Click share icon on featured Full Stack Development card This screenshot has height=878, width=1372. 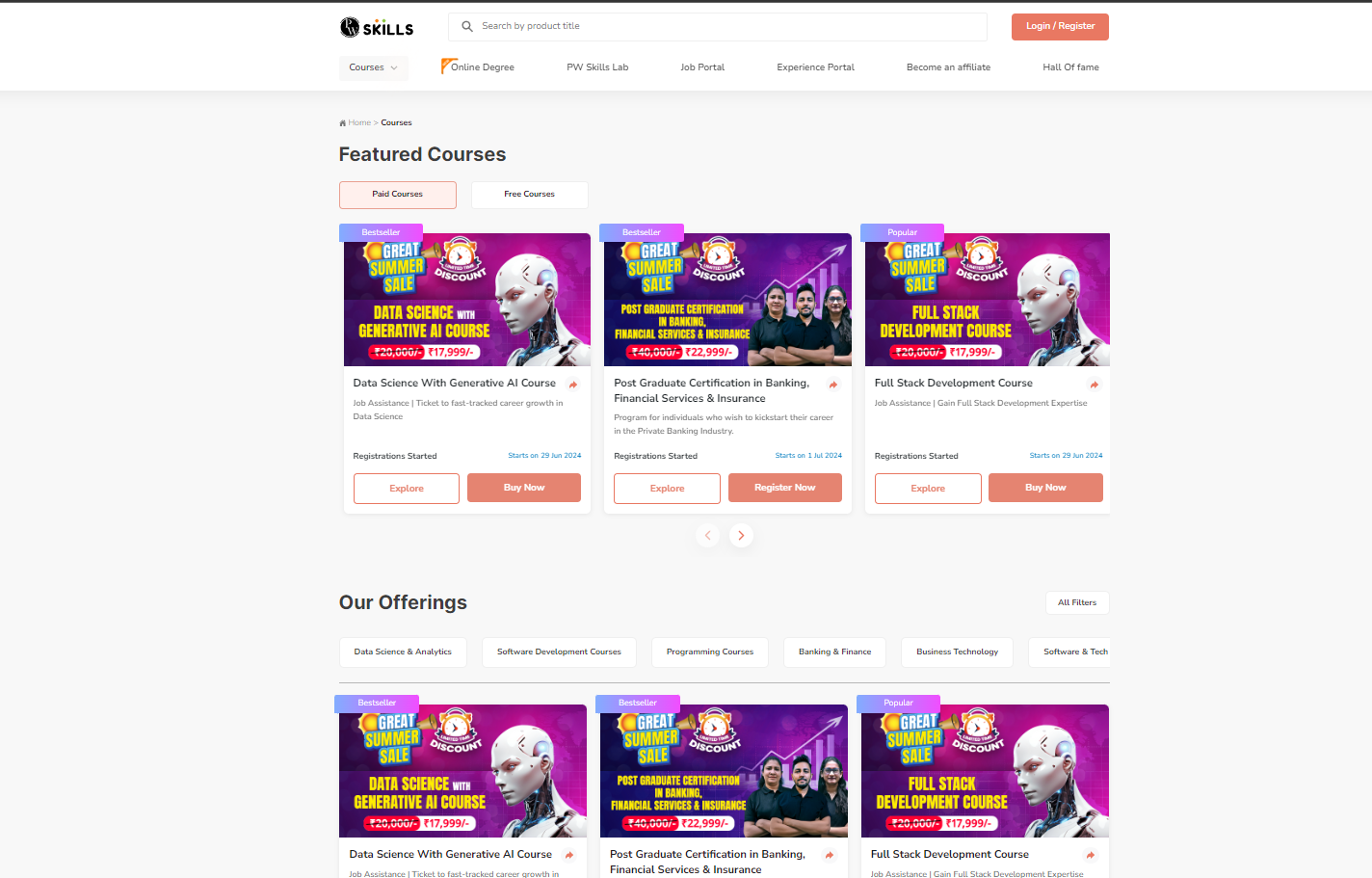1094,385
